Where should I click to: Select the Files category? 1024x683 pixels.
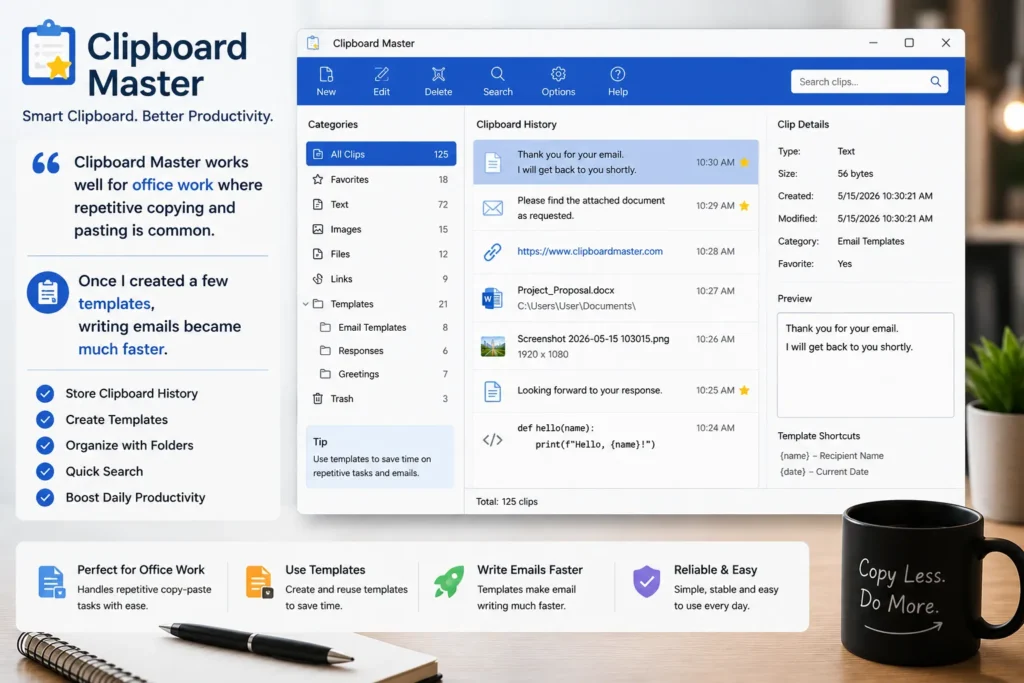pos(381,254)
